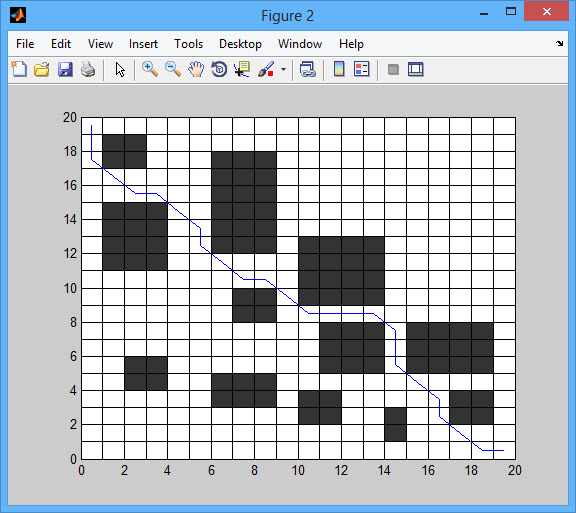576x513 pixels.
Task: Insert a colorbar via toolbar
Action: tap(339, 69)
